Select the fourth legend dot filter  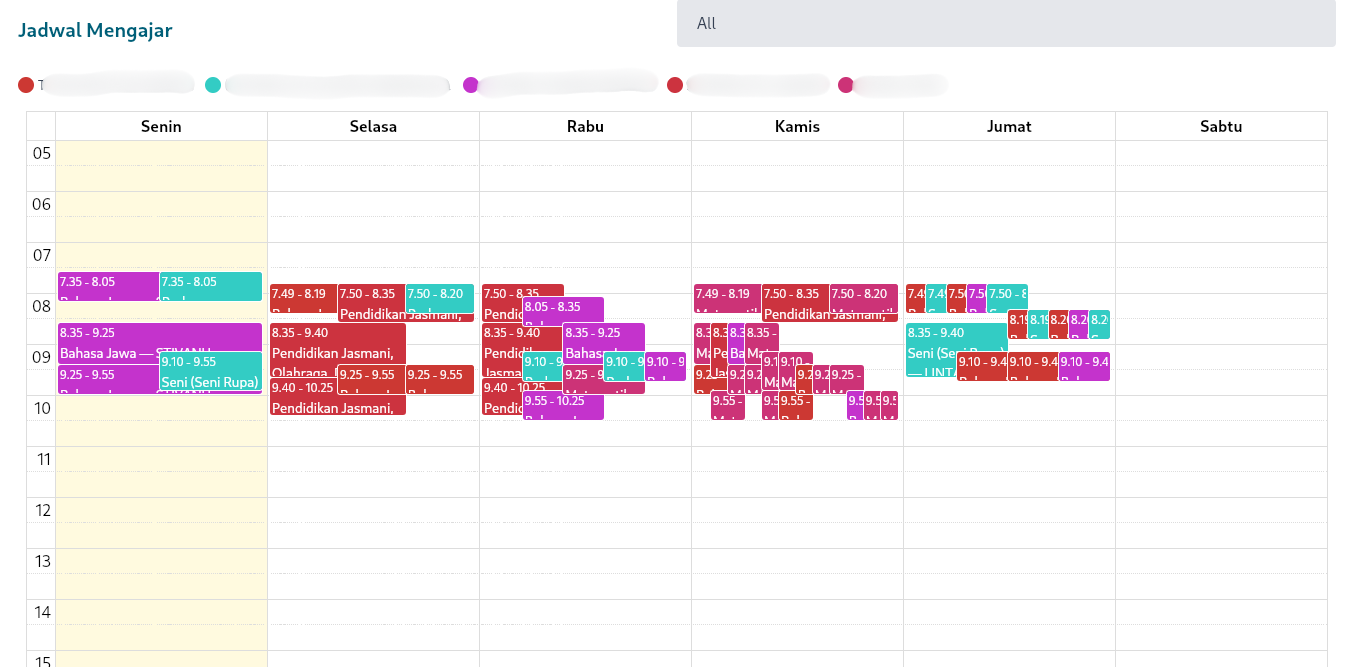tap(675, 84)
